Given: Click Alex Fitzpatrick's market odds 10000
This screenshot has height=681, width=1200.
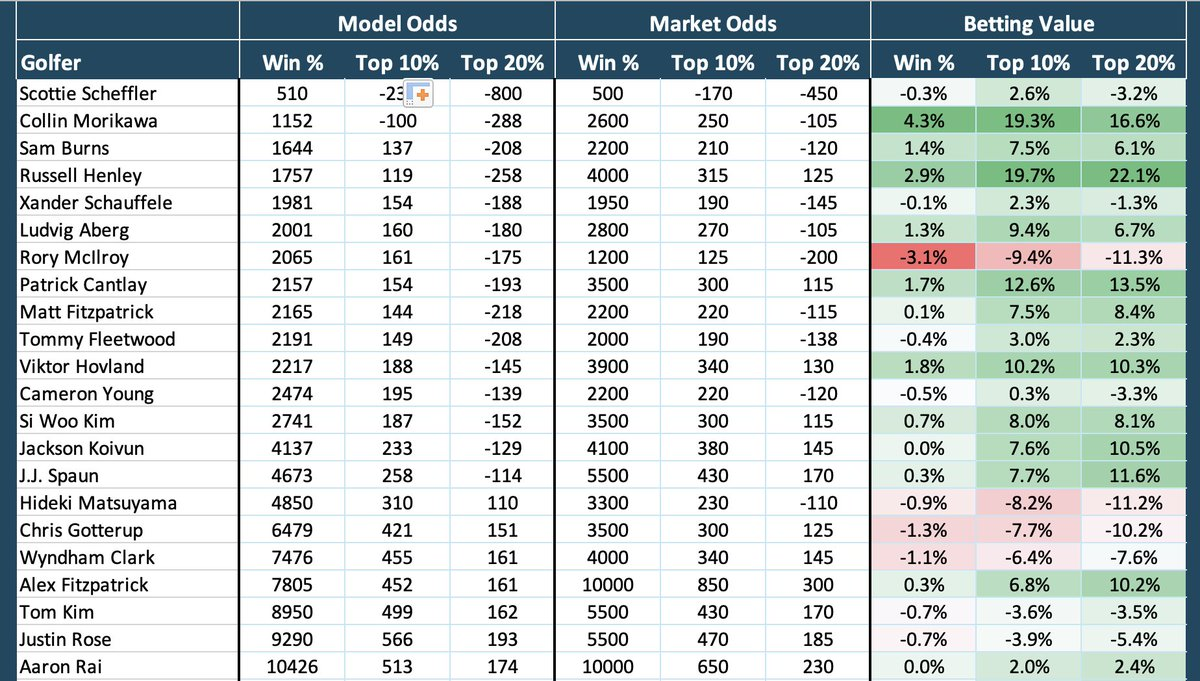Looking at the screenshot, I should coord(608,585).
